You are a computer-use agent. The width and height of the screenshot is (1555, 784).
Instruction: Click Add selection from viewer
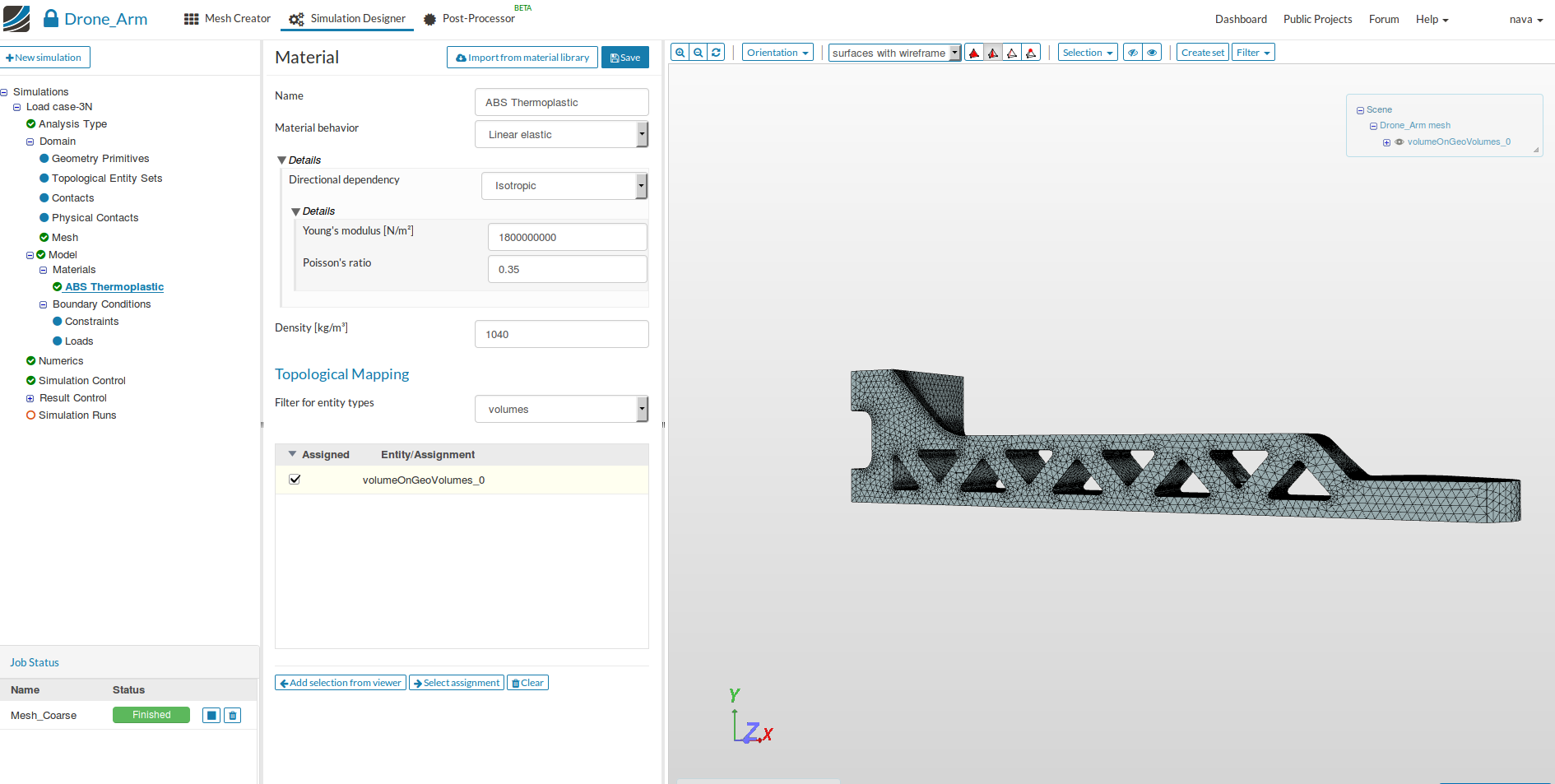341,683
